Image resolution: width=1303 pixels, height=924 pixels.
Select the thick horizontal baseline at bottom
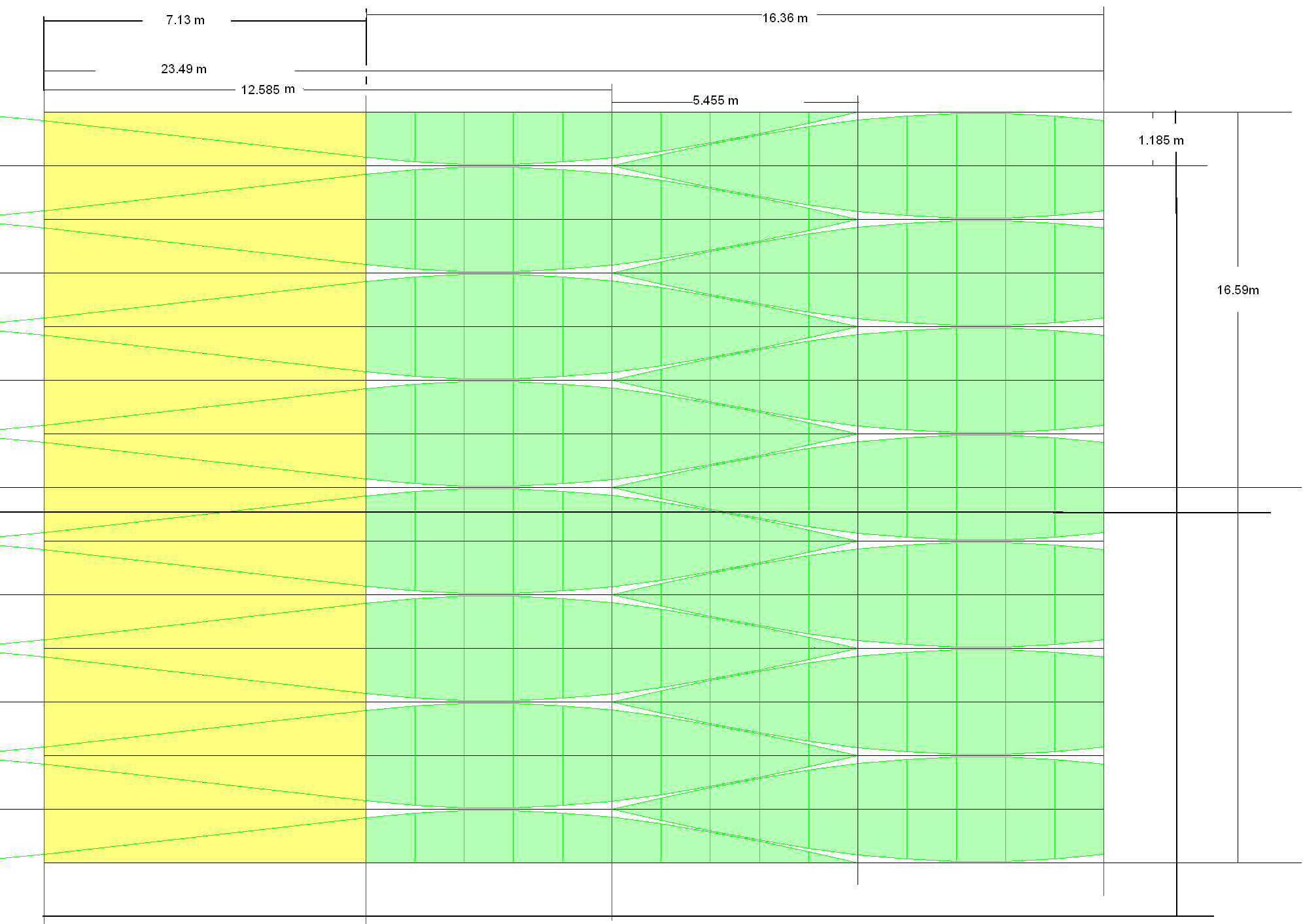628,916
